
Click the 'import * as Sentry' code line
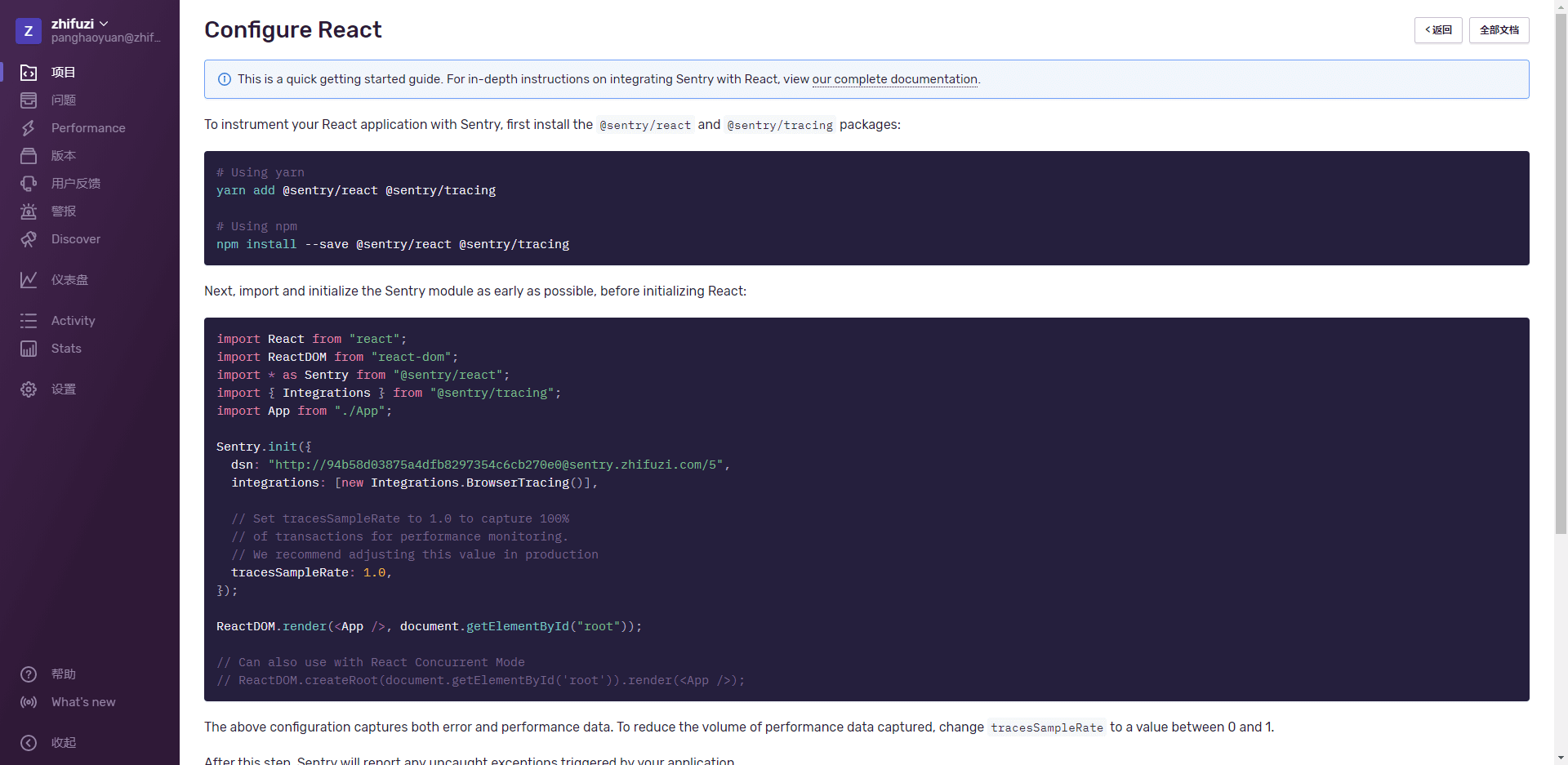coord(363,375)
